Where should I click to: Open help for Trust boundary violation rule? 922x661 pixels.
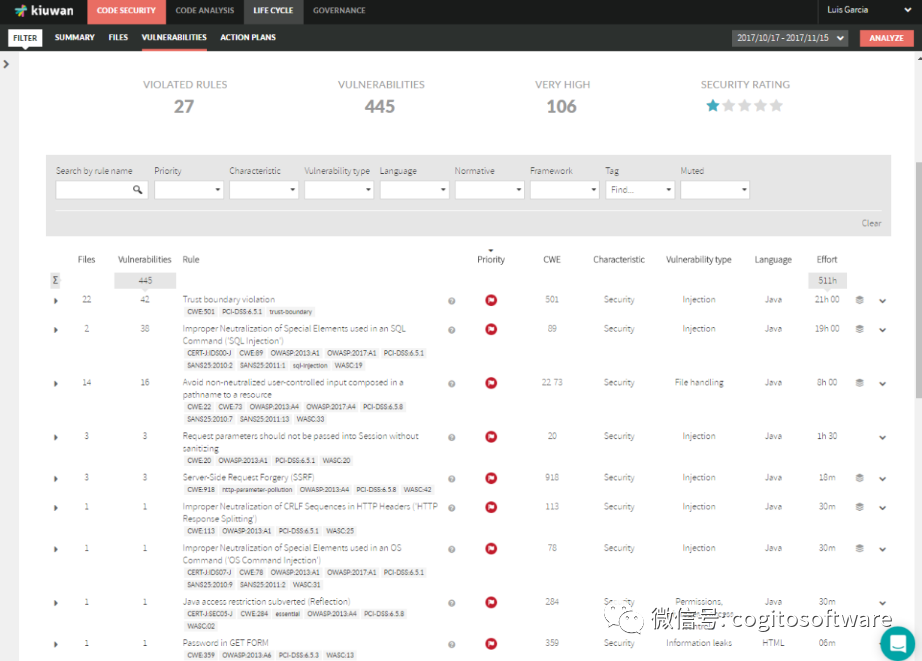tap(452, 301)
